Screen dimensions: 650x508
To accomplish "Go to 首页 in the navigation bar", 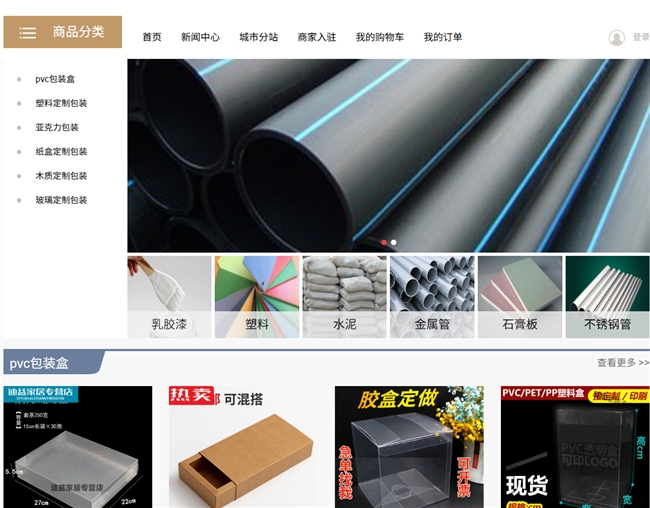I will tap(152, 37).
